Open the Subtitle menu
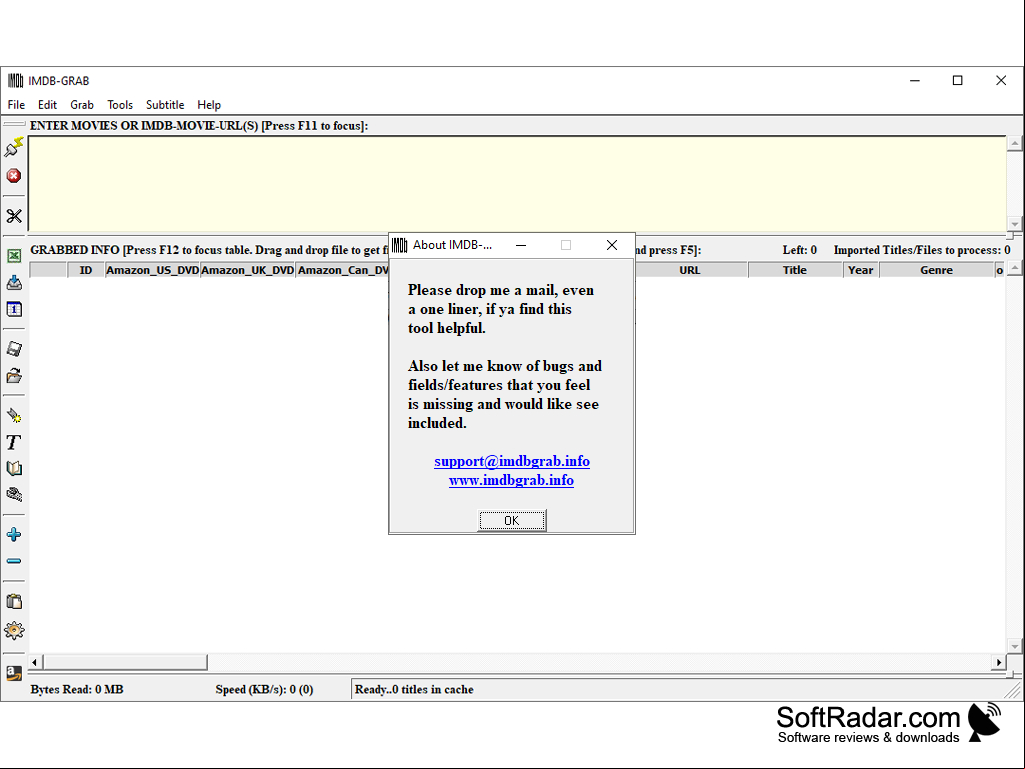 [x=165, y=105]
